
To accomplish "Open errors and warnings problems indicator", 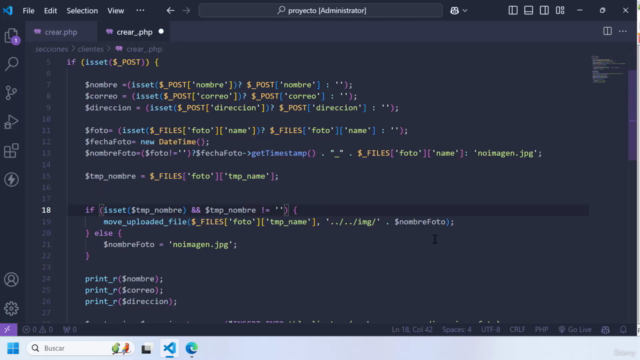I will pyautogui.click(x=38, y=329).
